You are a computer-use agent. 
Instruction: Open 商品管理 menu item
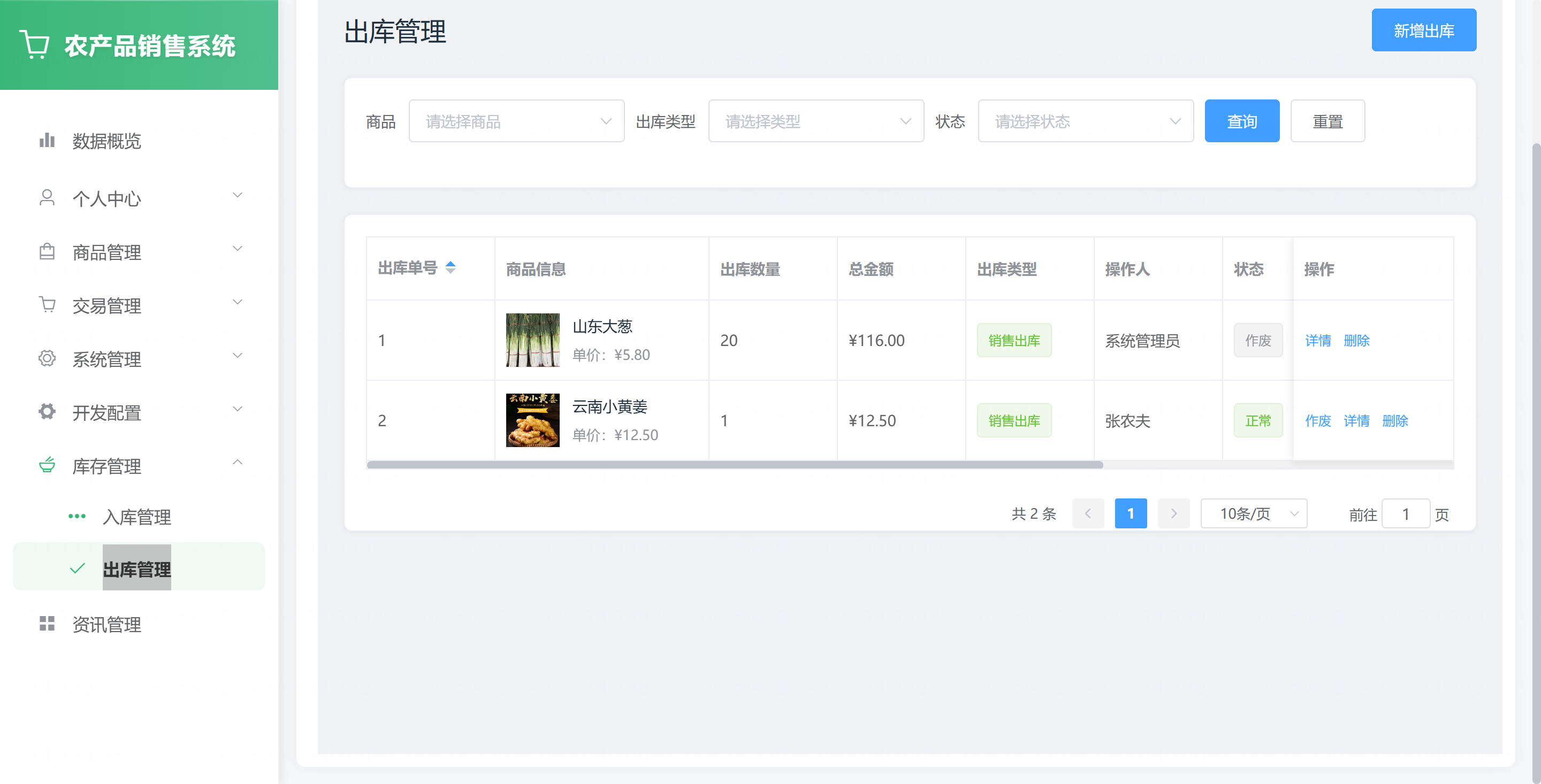(x=139, y=252)
